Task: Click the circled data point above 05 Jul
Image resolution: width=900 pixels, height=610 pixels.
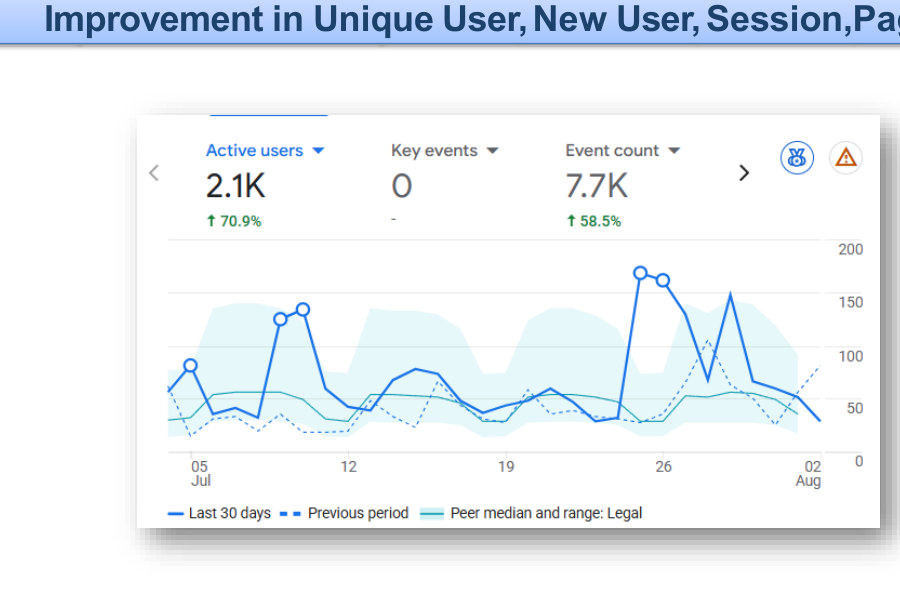Action: [191, 366]
